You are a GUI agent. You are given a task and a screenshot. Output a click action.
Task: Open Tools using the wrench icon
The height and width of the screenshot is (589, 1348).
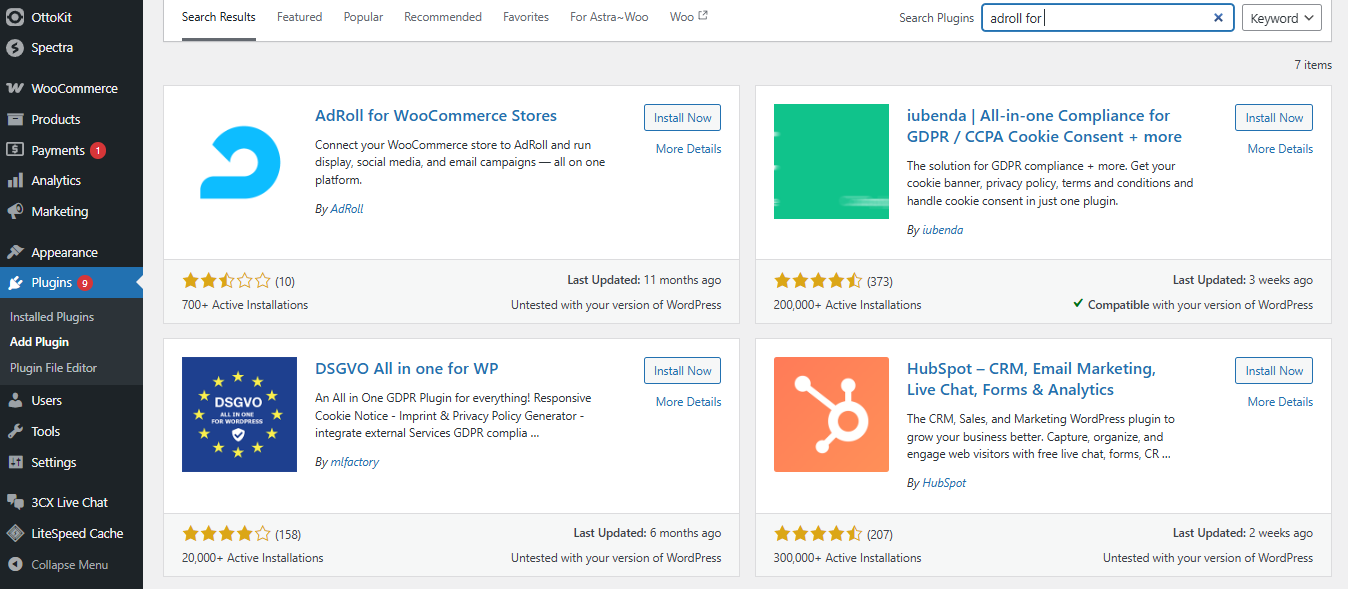(x=15, y=432)
